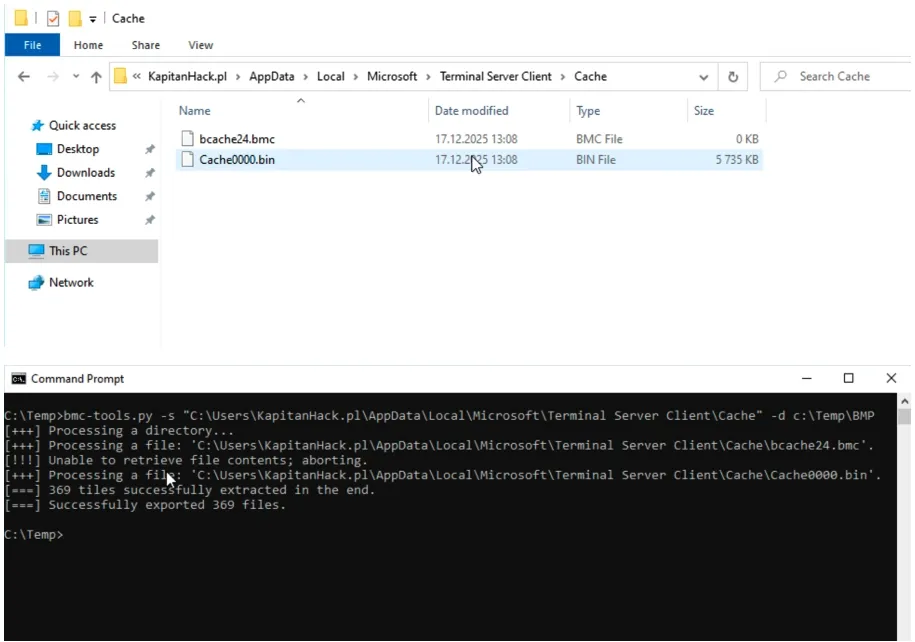The height and width of the screenshot is (642, 915).
Task: Click the Up one level arrow
Action: 96,77
